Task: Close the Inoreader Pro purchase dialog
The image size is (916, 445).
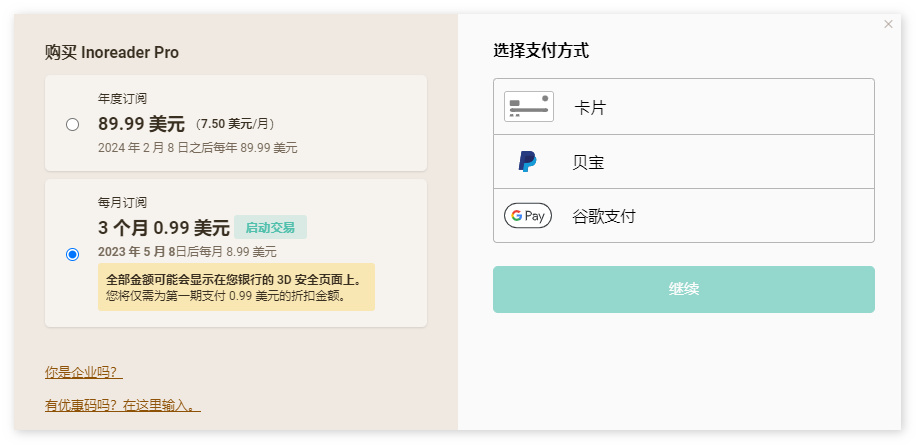Action: pos(888,24)
